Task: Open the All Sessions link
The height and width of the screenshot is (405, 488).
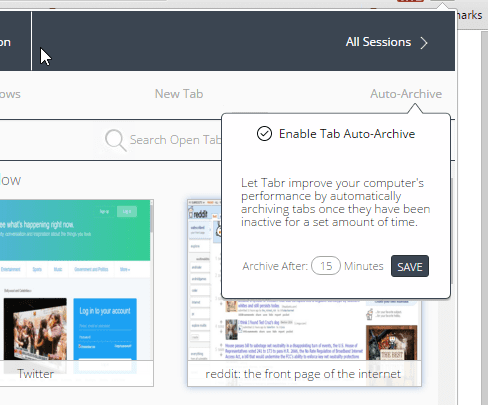Action: tap(378, 42)
